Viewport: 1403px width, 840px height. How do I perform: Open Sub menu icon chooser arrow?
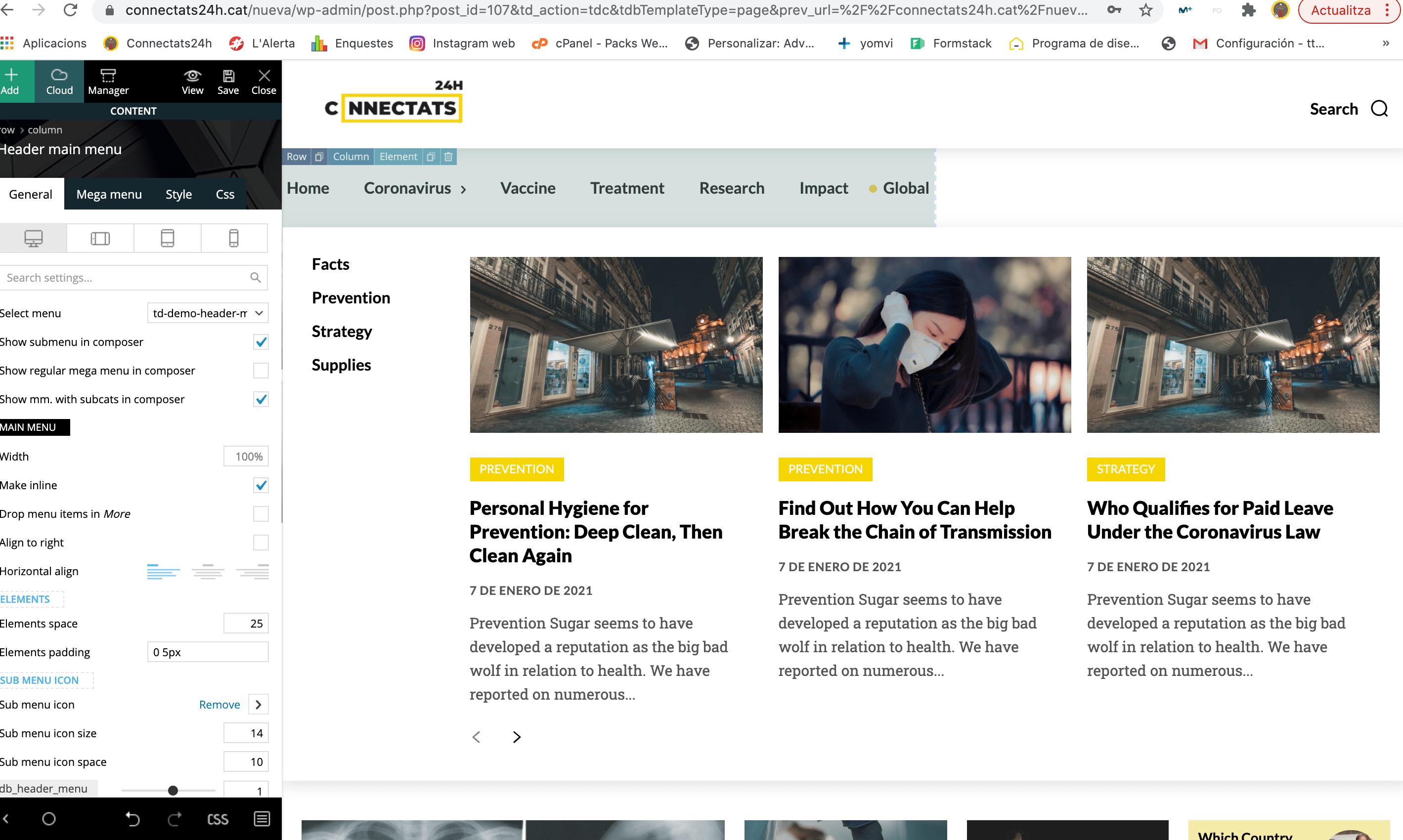tap(258, 705)
